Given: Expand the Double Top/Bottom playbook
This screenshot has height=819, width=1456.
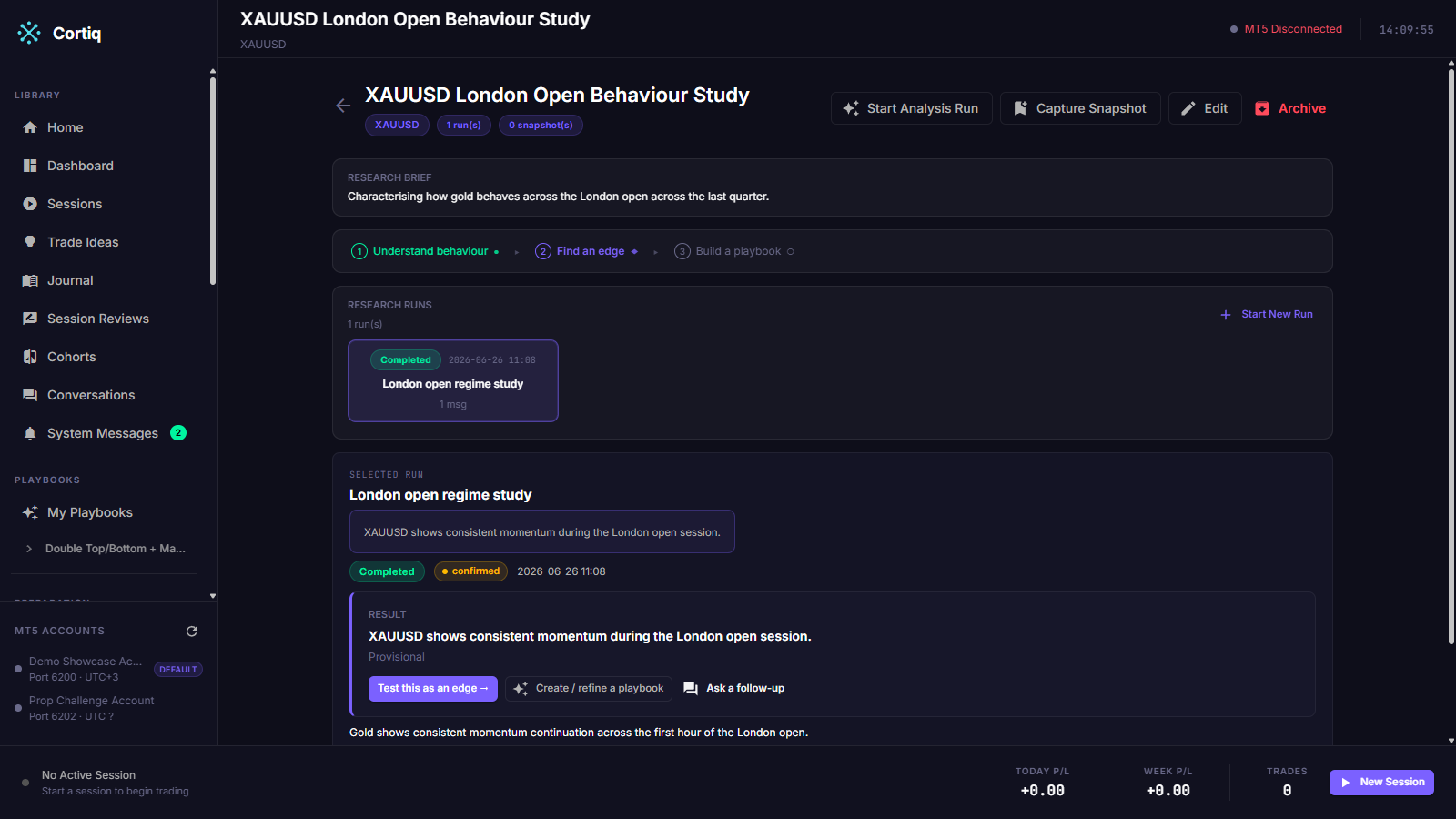Looking at the screenshot, I should (x=29, y=549).
